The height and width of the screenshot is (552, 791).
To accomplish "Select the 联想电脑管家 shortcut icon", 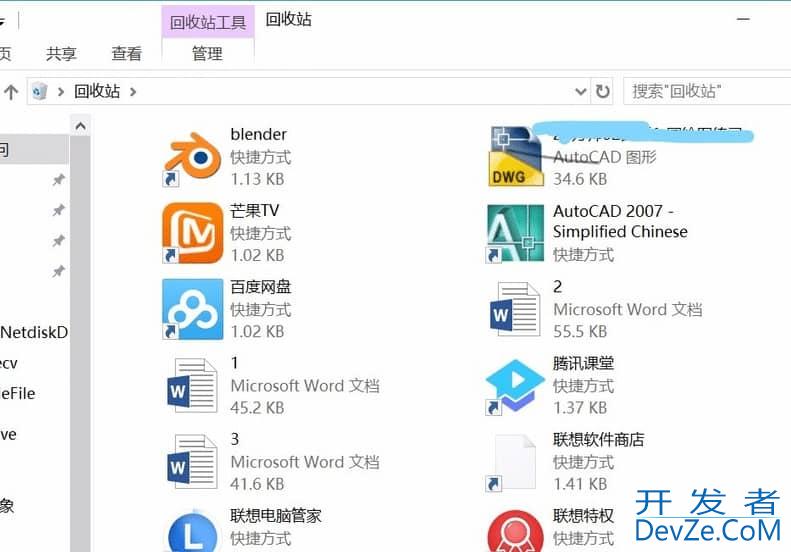I will click(x=192, y=530).
